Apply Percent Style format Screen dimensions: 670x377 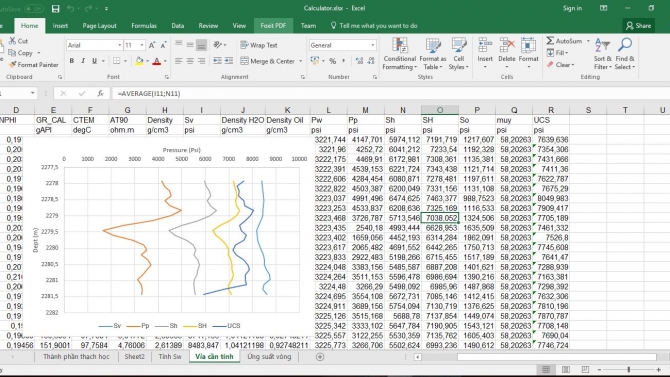[x=332, y=61]
